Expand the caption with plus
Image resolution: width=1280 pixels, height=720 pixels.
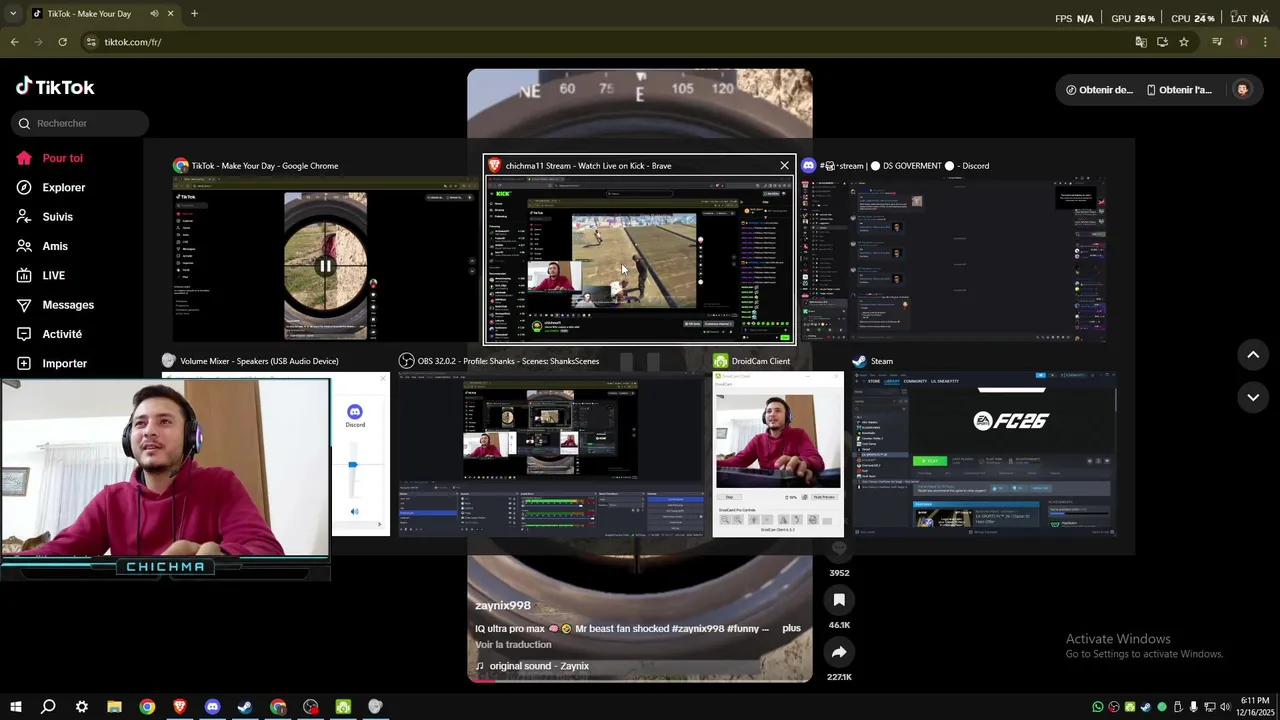[x=791, y=628]
